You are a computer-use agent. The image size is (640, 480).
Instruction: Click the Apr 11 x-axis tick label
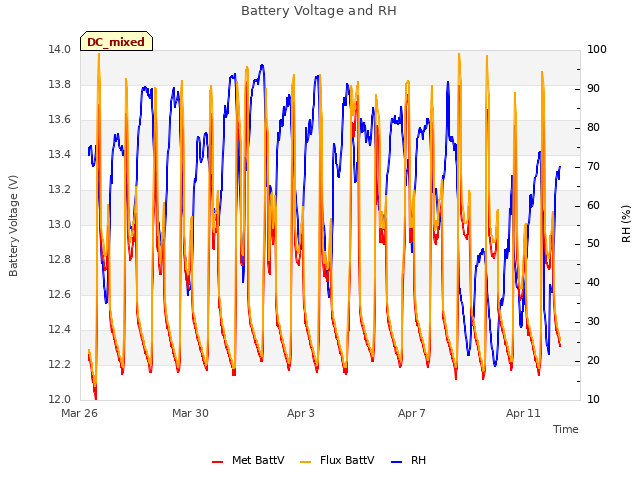pos(523,413)
